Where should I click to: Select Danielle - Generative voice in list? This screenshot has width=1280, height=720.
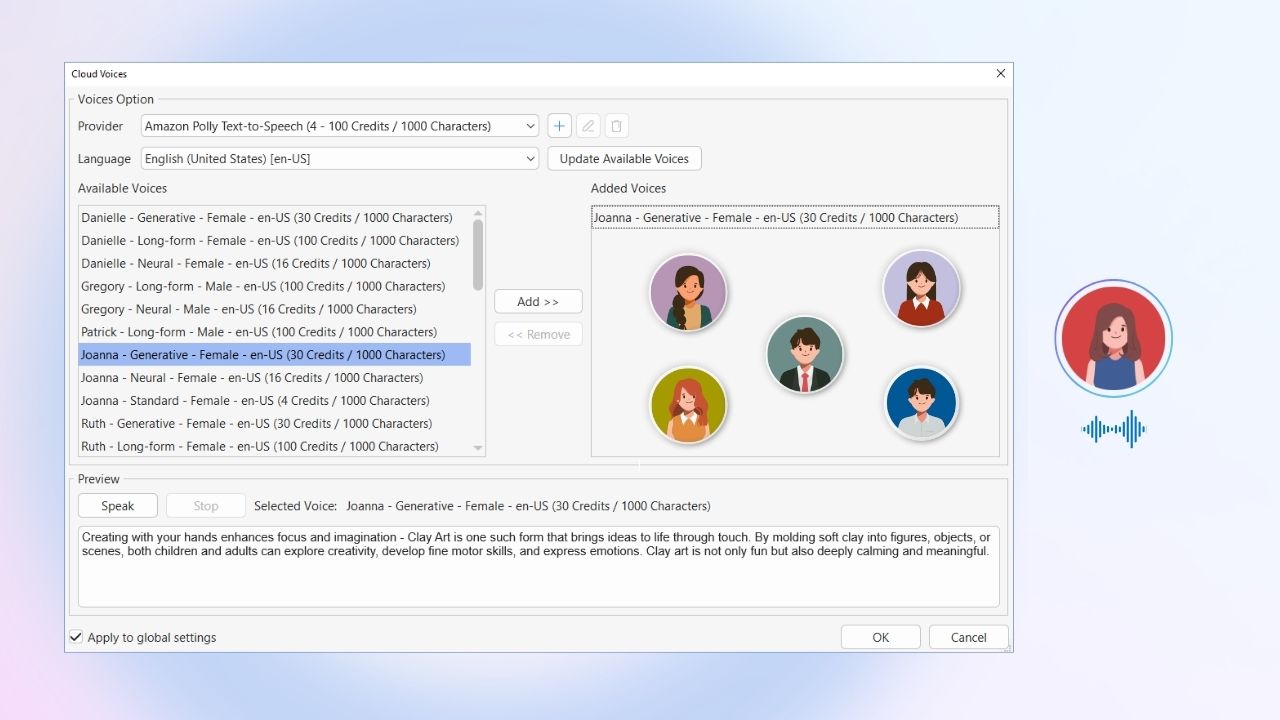click(x=267, y=218)
